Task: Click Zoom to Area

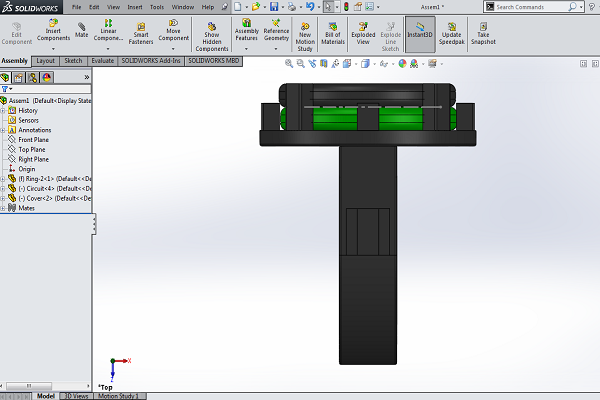Action: [x=301, y=64]
